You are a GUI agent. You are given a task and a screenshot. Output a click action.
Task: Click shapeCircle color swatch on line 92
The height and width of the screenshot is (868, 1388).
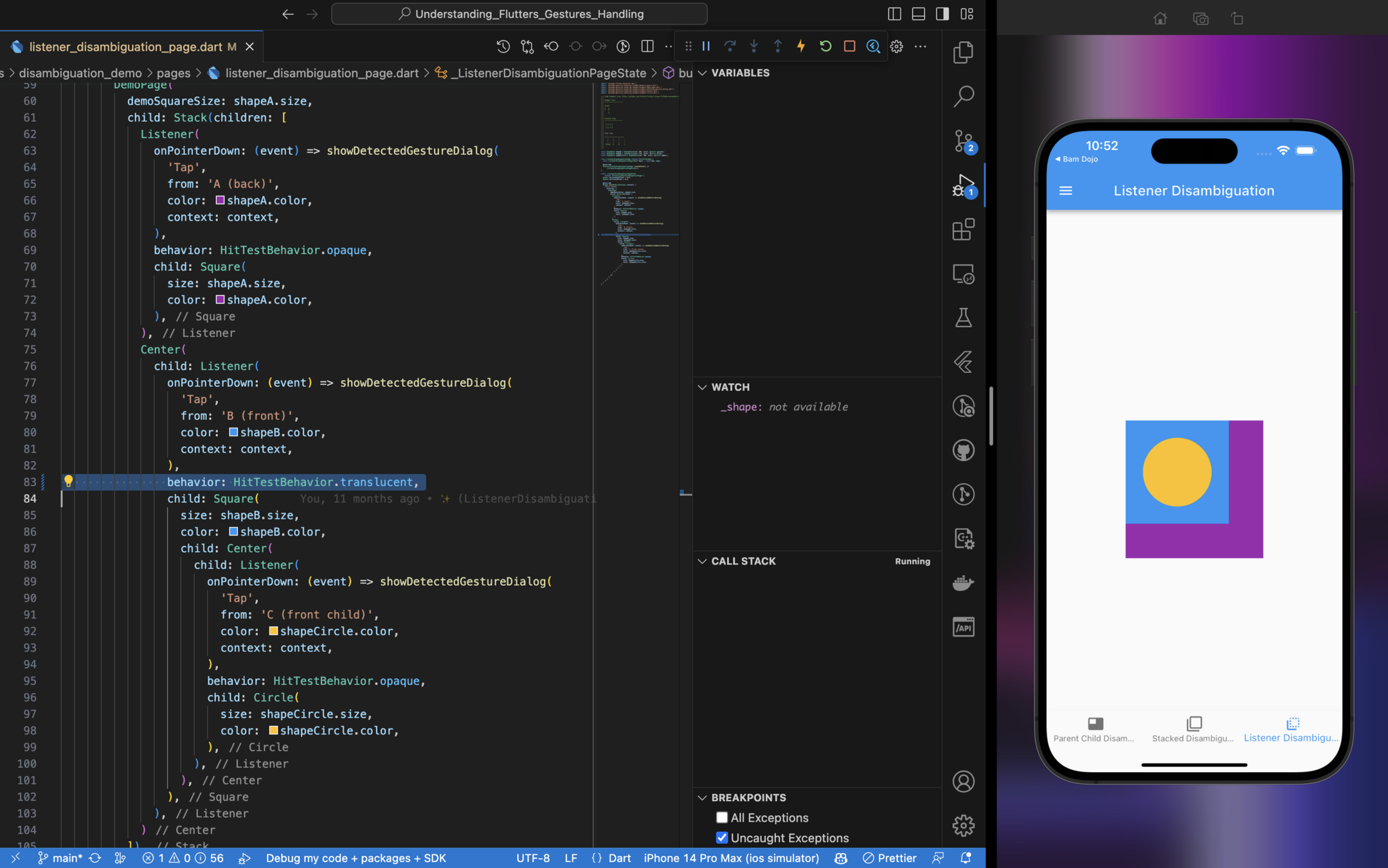273,631
